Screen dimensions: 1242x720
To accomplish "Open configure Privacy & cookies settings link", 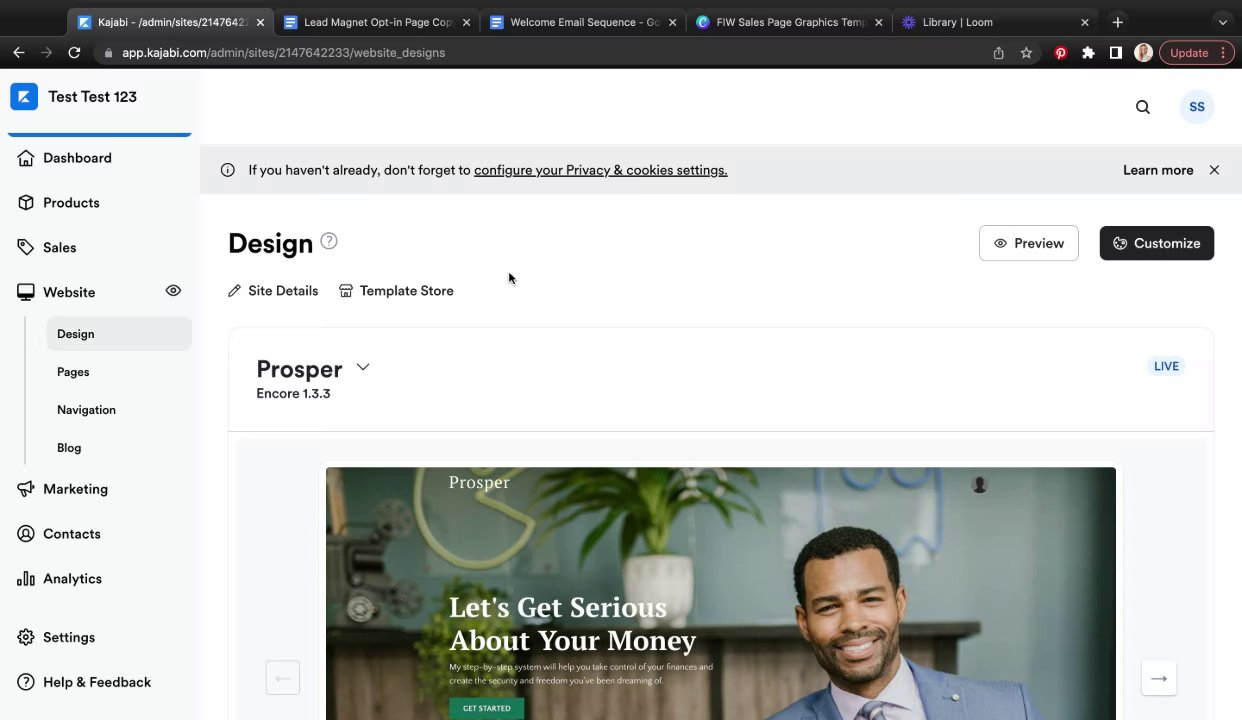I will (x=600, y=170).
